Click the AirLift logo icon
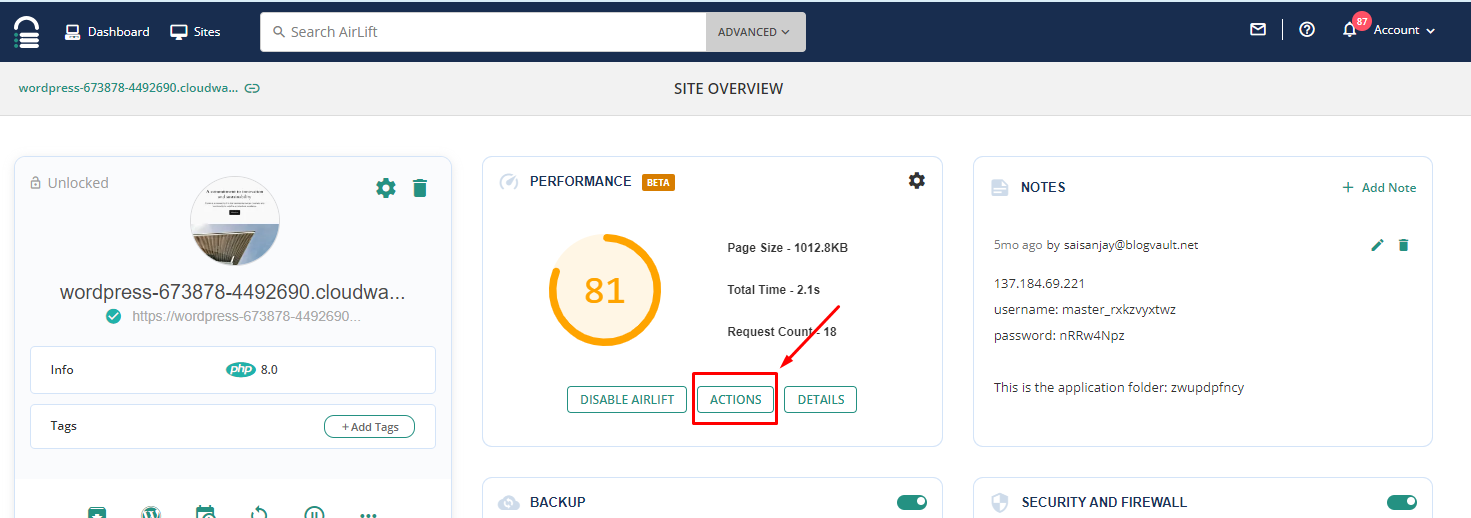The image size is (1471, 518). pyautogui.click(x=27, y=32)
